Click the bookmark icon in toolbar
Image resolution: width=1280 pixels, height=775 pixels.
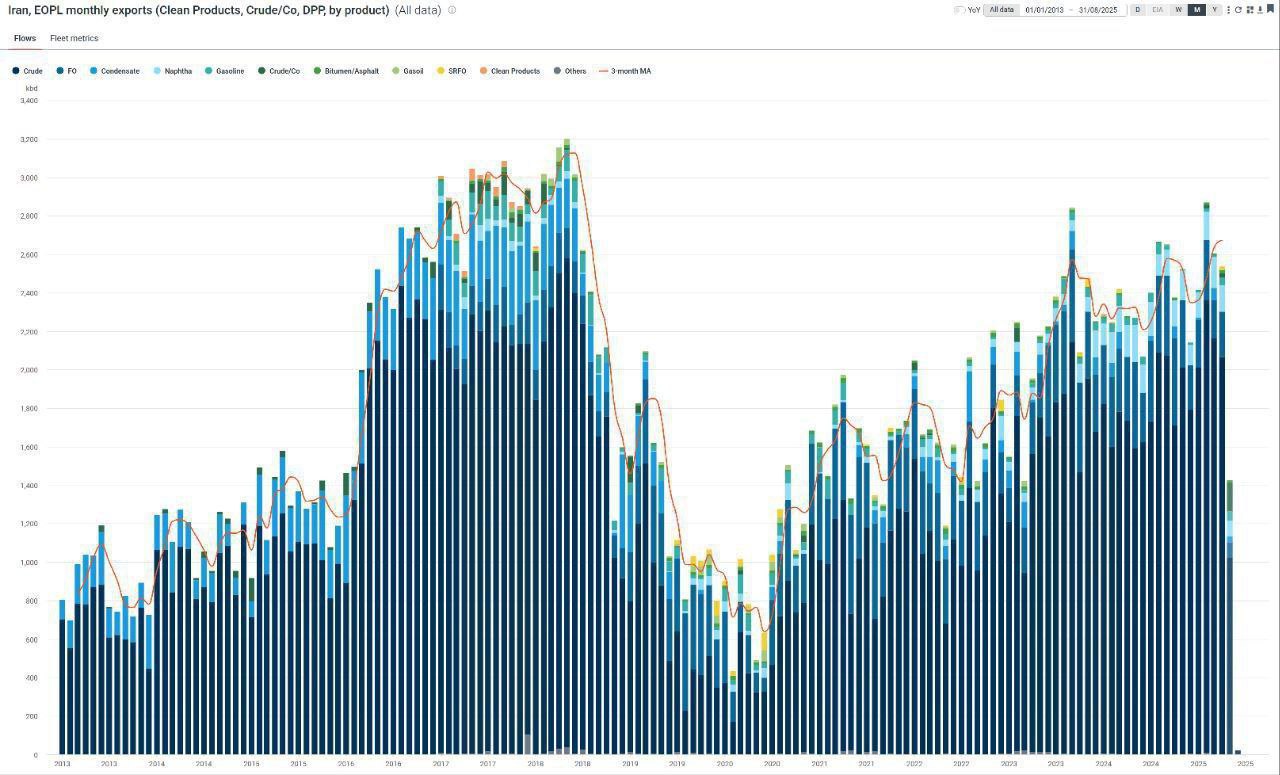(1270, 9)
